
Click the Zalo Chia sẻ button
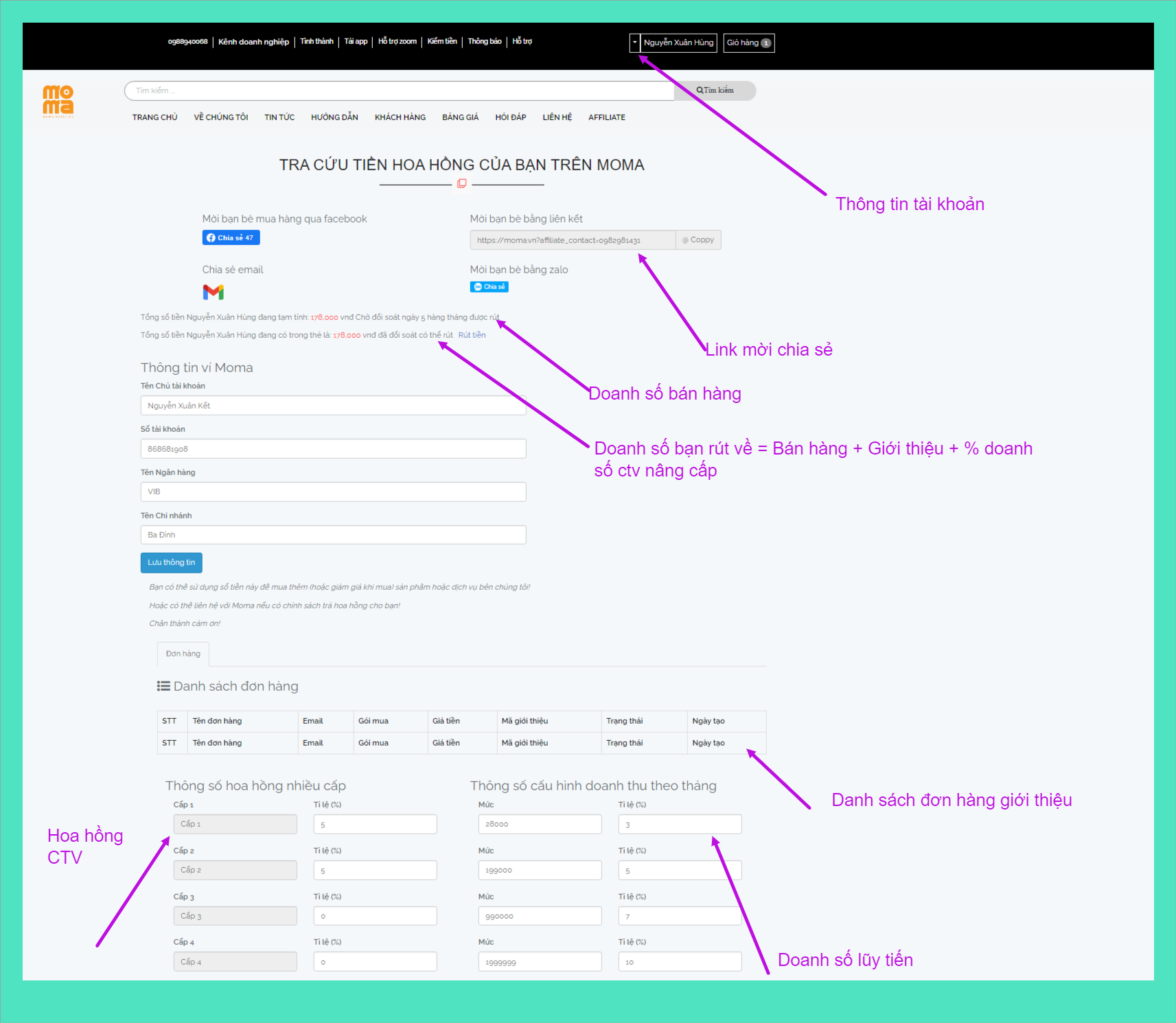(x=489, y=287)
